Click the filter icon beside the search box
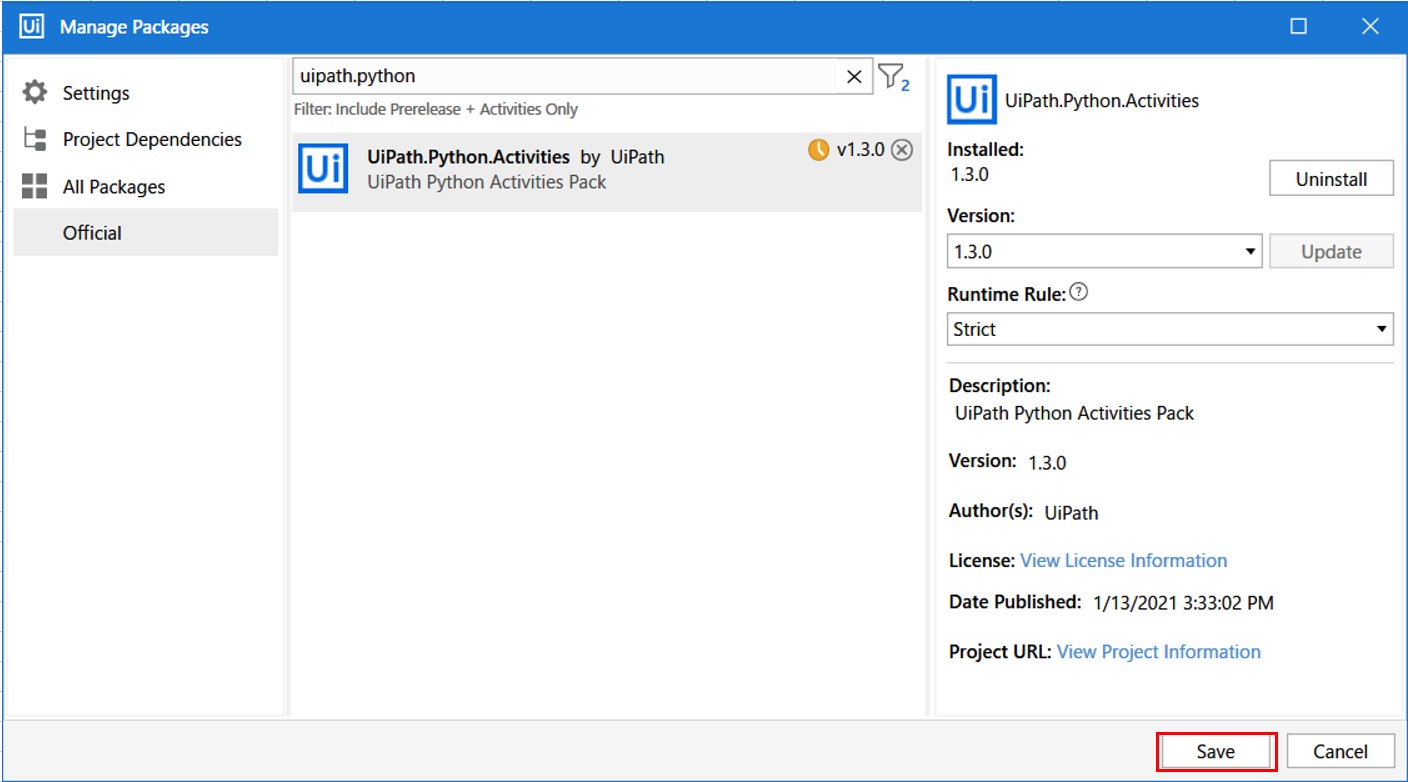1408x782 pixels. [893, 76]
